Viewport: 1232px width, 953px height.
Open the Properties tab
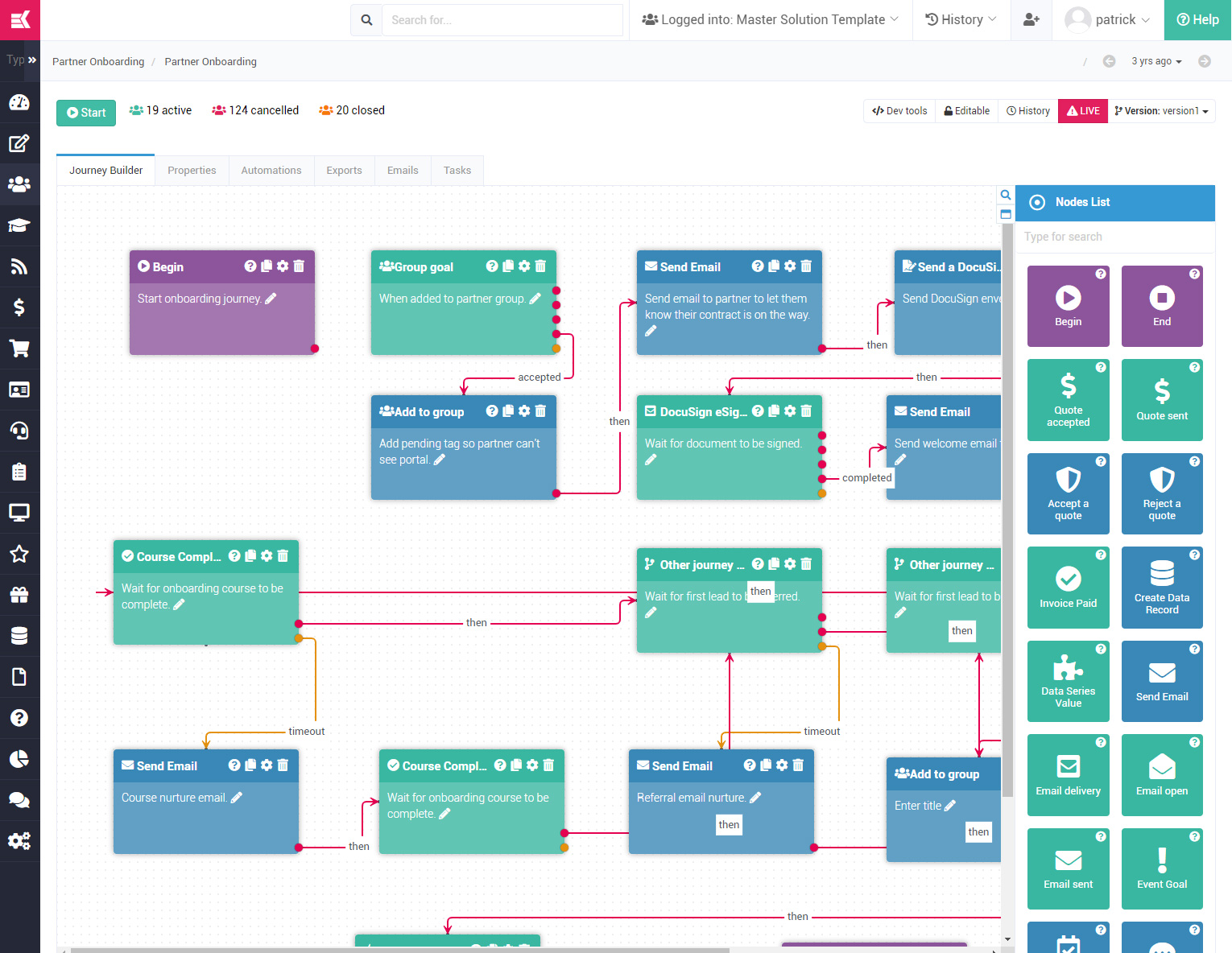tap(192, 171)
